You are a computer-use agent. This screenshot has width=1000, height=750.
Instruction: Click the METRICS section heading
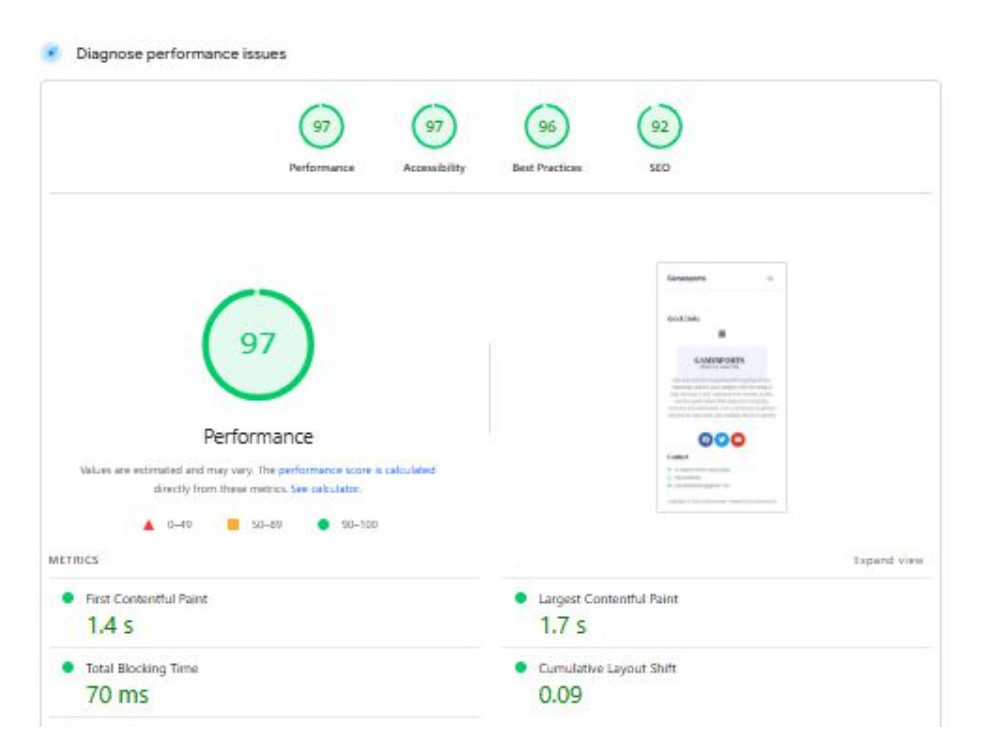tap(73, 560)
